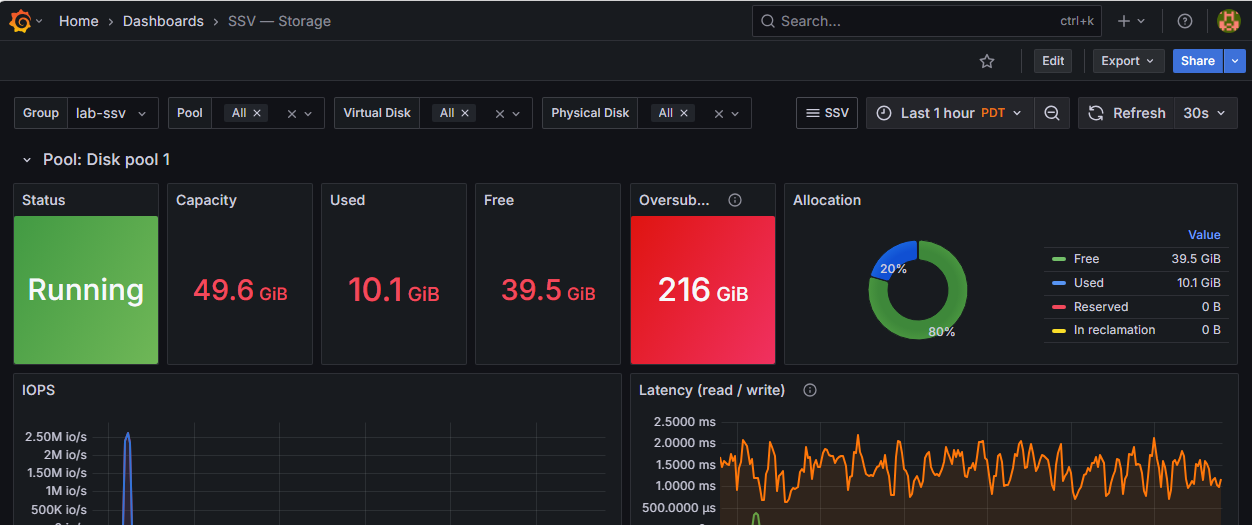
Task: Star this dashboard as favorite
Action: (987, 61)
